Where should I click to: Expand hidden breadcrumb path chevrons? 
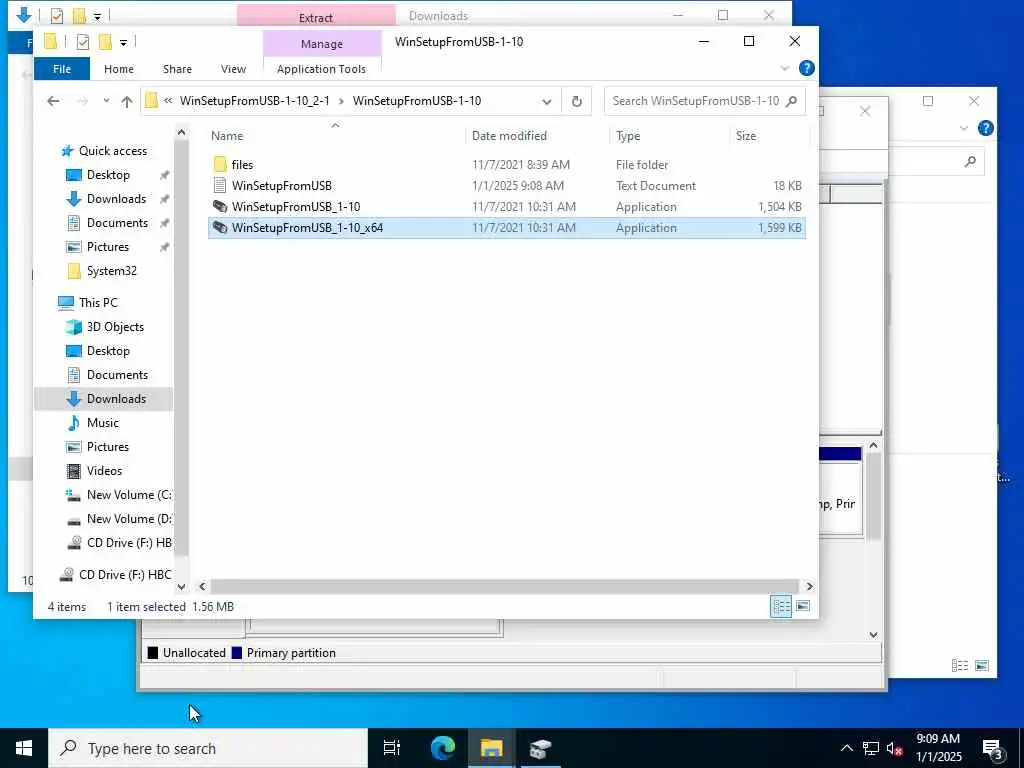[168, 101]
